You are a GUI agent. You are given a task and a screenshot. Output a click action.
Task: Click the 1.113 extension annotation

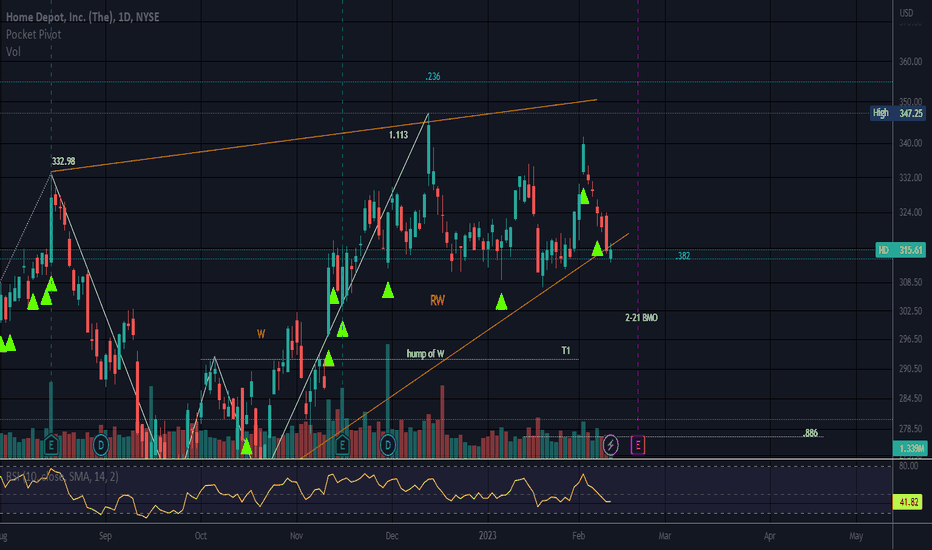398,135
